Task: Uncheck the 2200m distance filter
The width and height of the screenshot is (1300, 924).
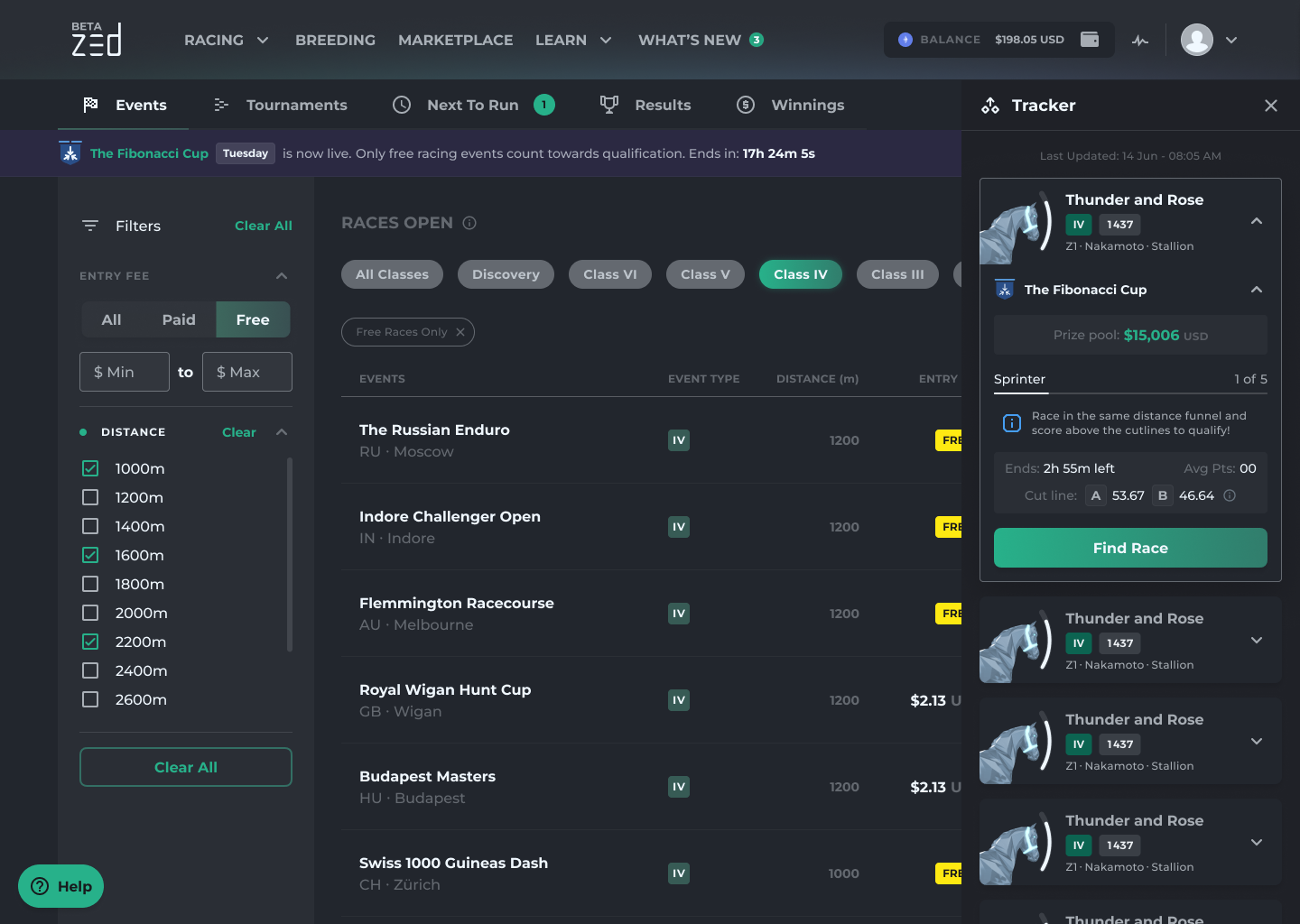Action: (x=90, y=642)
